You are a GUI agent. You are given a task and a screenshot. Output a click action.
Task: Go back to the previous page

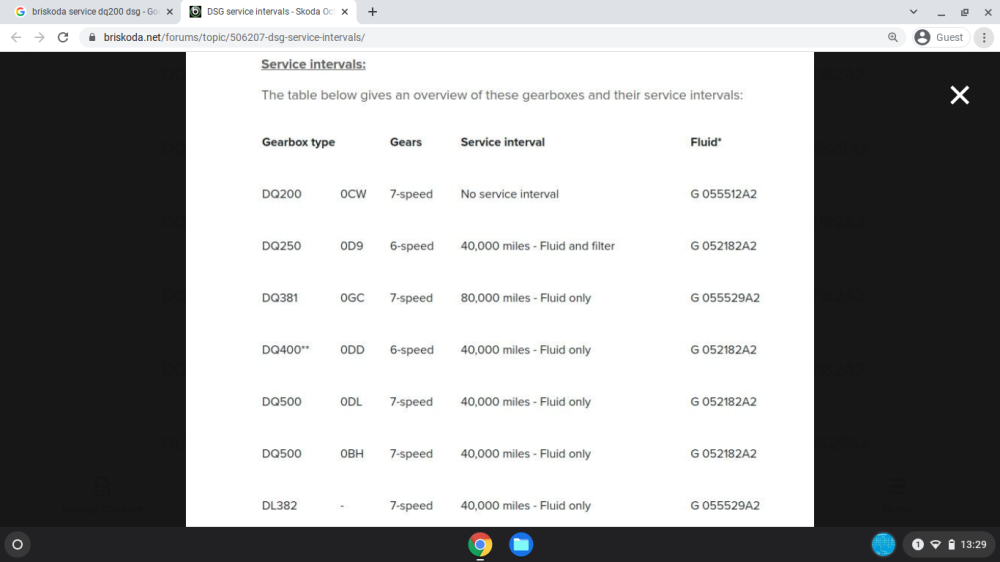pyautogui.click(x=16, y=38)
